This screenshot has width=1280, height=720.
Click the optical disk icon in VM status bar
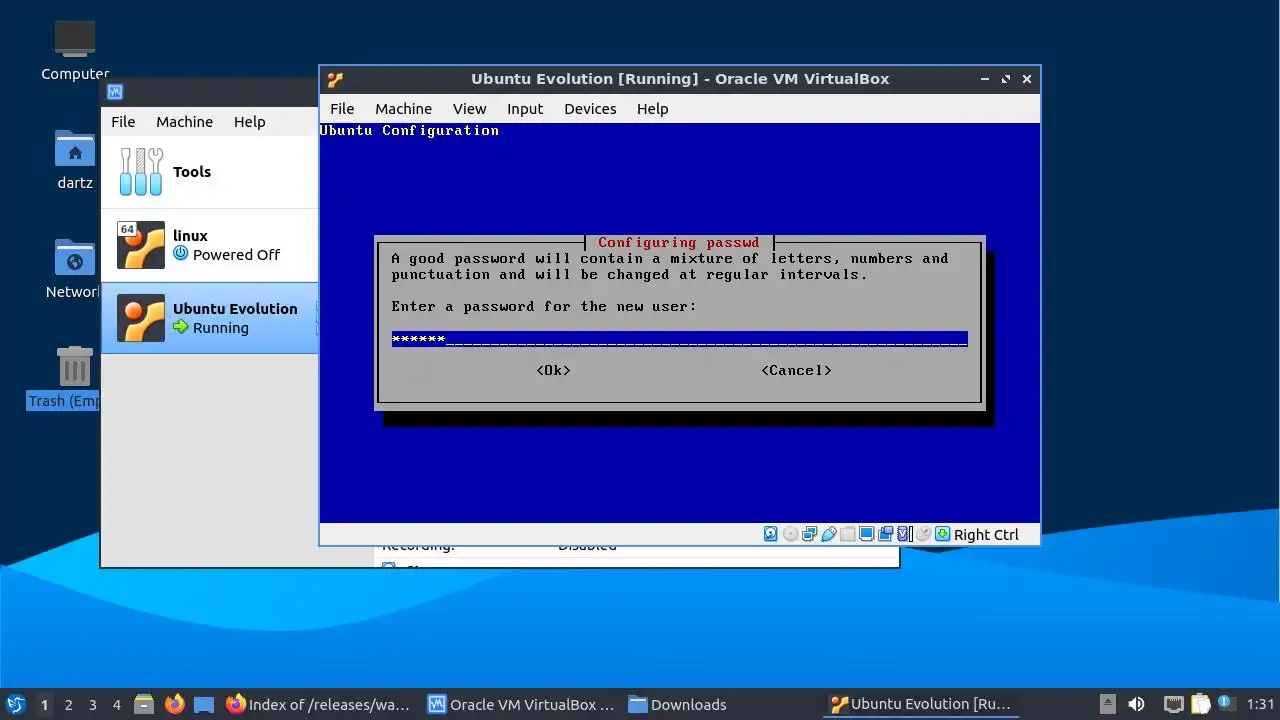tap(791, 534)
